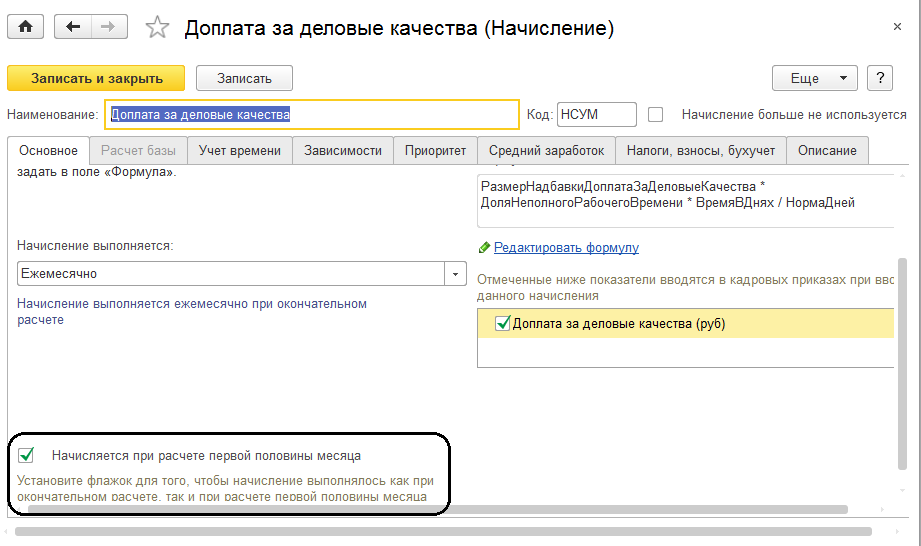This screenshot has height=546, width=921.
Task: Click 'Записать и закрыть' button
Action: [x=96, y=78]
